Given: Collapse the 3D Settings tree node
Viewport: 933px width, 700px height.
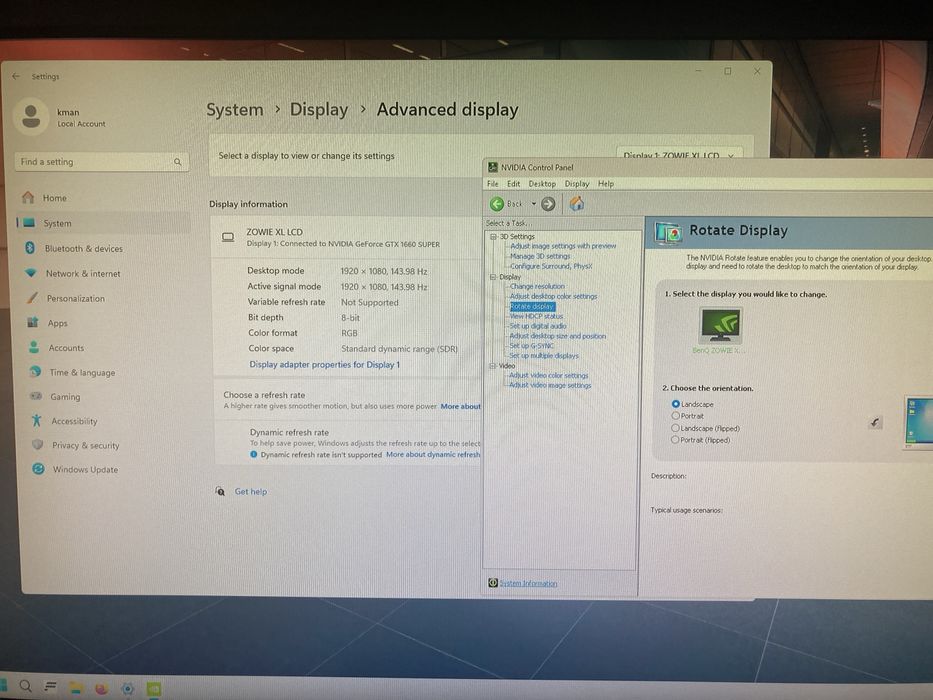Looking at the screenshot, I should 493,237.
